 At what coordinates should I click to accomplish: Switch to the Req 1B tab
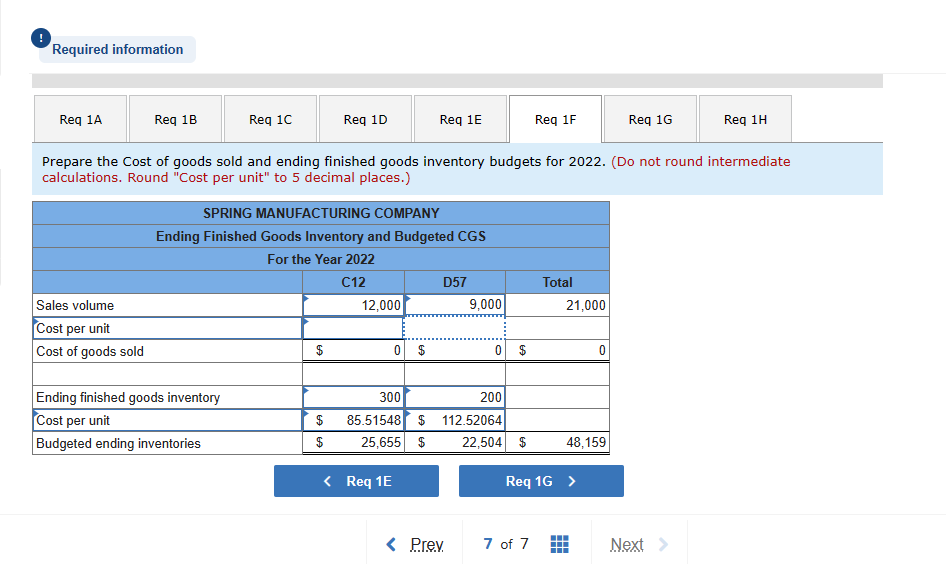pyautogui.click(x=176, y=119)
